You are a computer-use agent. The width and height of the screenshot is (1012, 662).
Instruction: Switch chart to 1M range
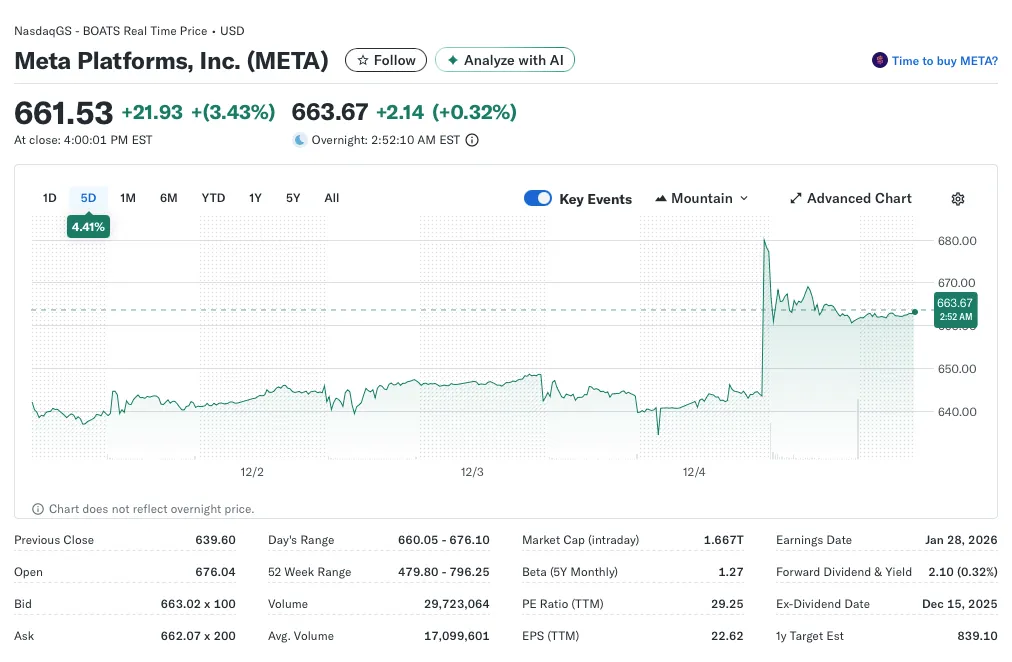click(128, 198)
